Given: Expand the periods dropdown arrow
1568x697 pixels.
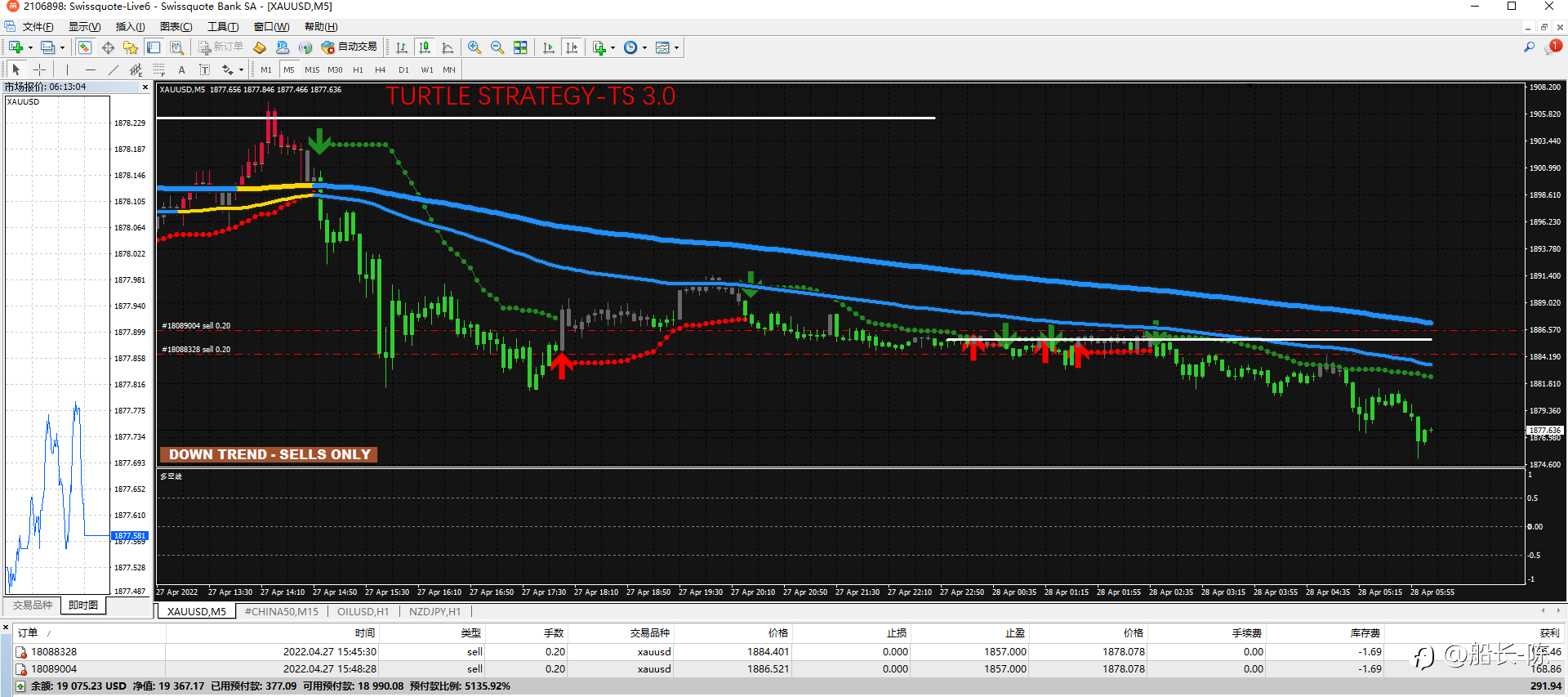Looking at the screenshot, I should coord(644,47).
